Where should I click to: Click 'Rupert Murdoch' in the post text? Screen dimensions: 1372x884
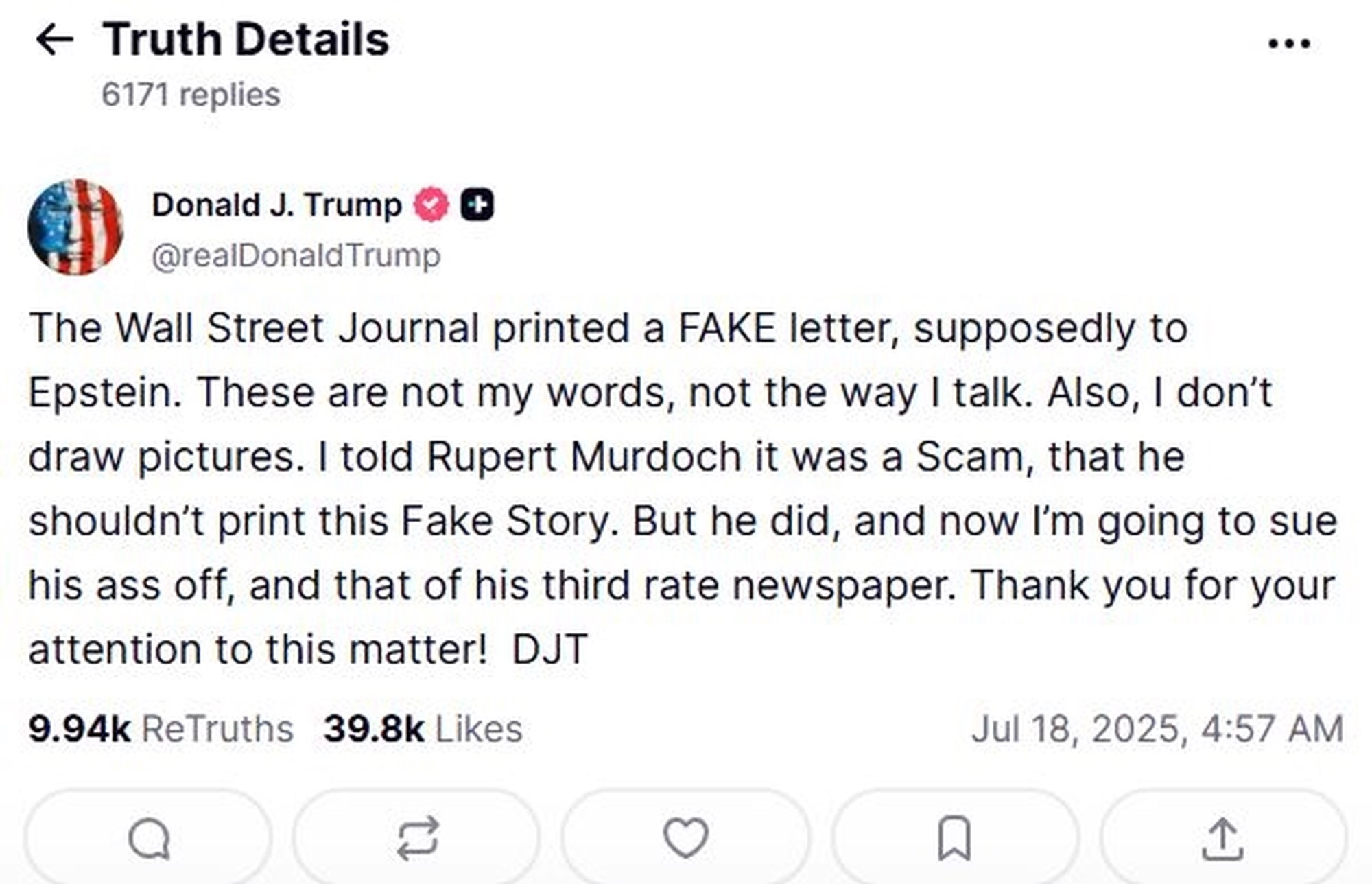click(x=583, y=456)
